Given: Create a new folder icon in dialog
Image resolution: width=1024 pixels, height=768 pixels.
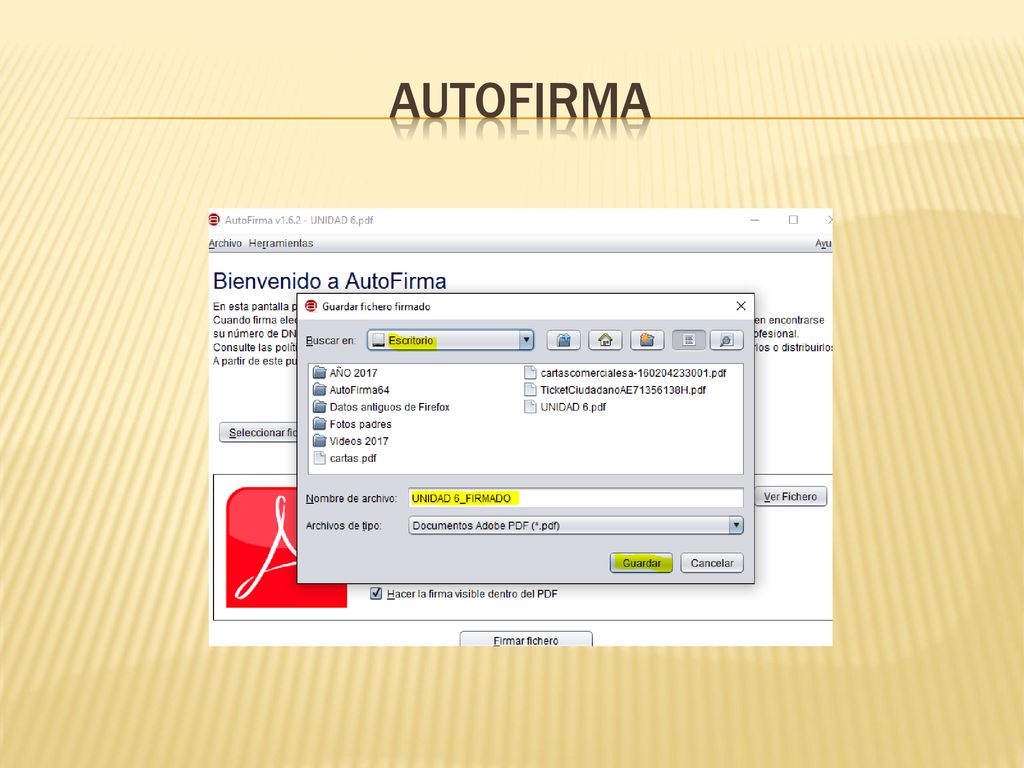Looking at the screenshot, I should 647,340.
